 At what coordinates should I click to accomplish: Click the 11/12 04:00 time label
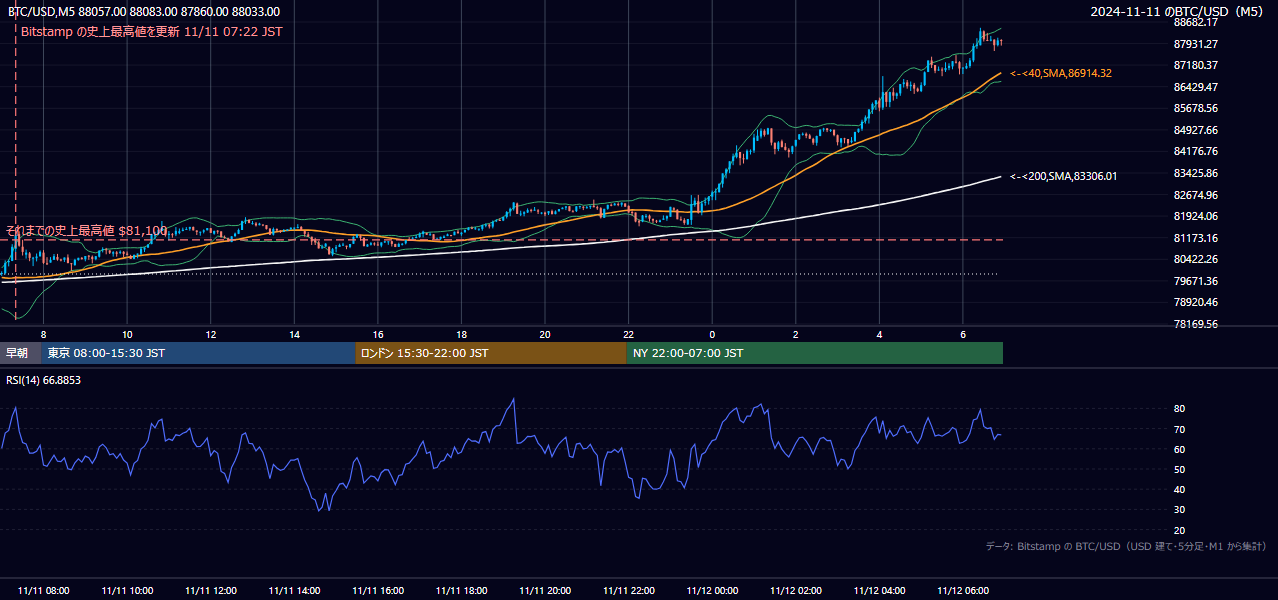point(880,591)
